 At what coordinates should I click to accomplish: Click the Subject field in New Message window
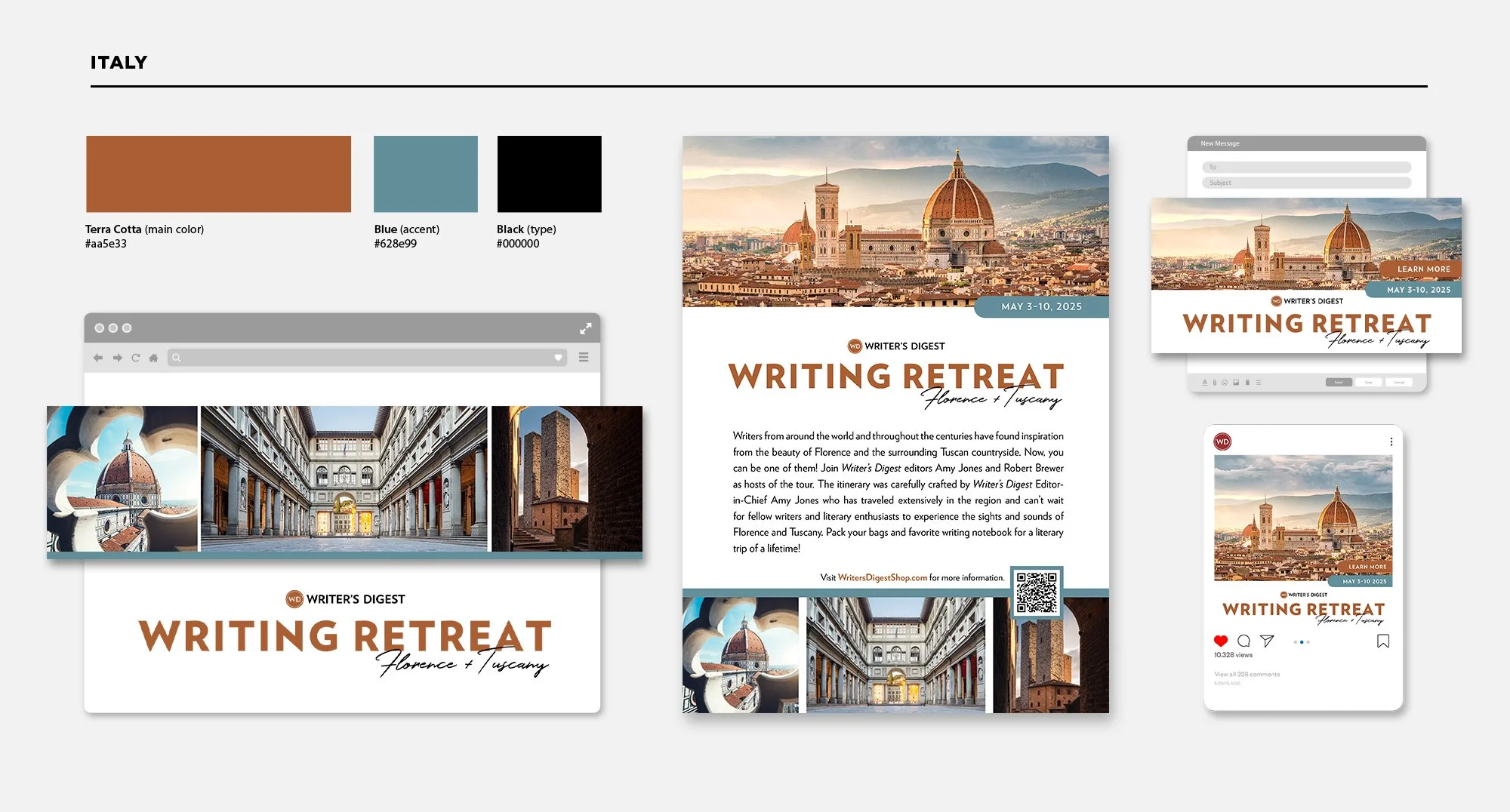tap(1306, 183)
